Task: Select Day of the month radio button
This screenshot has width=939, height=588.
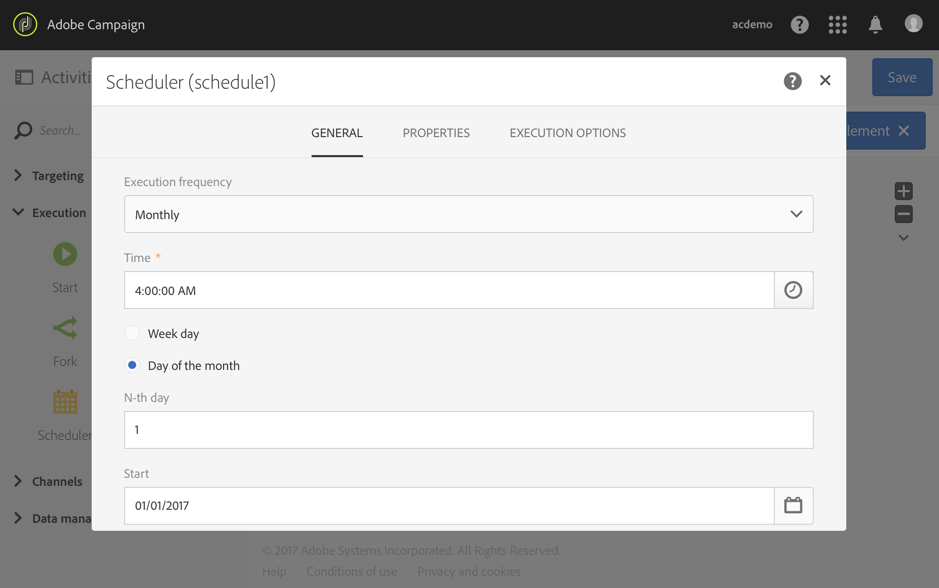Action: click(132, 365)
